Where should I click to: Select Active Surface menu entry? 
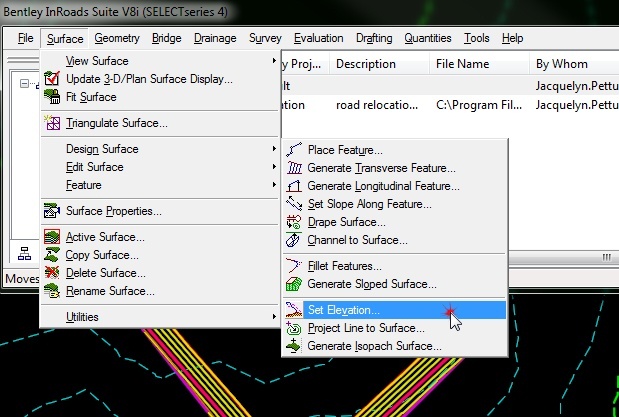159,237
